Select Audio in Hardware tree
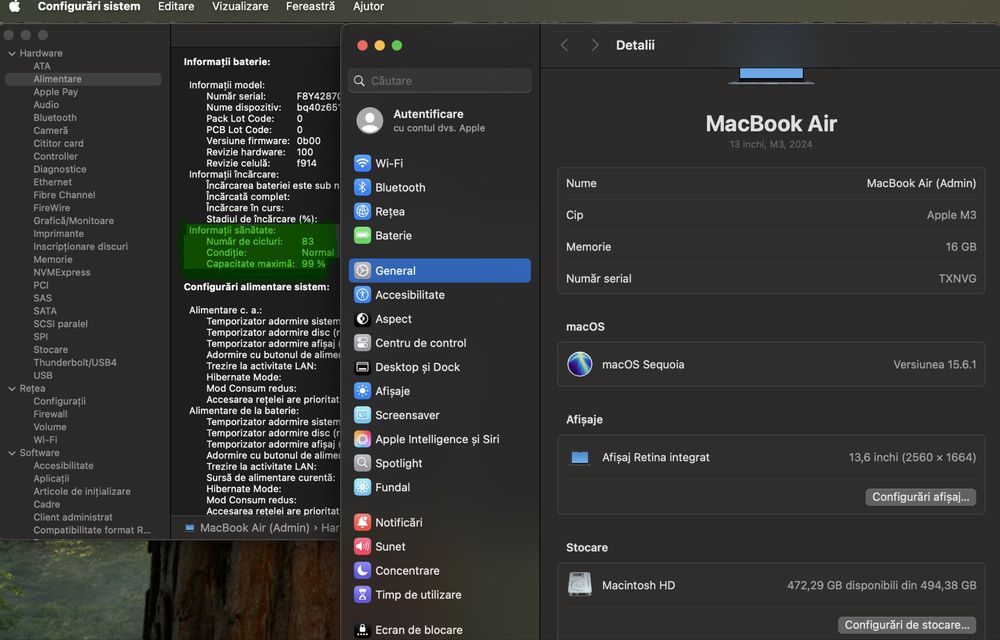Screen dimensions: 1000x640 coord(46,105)
